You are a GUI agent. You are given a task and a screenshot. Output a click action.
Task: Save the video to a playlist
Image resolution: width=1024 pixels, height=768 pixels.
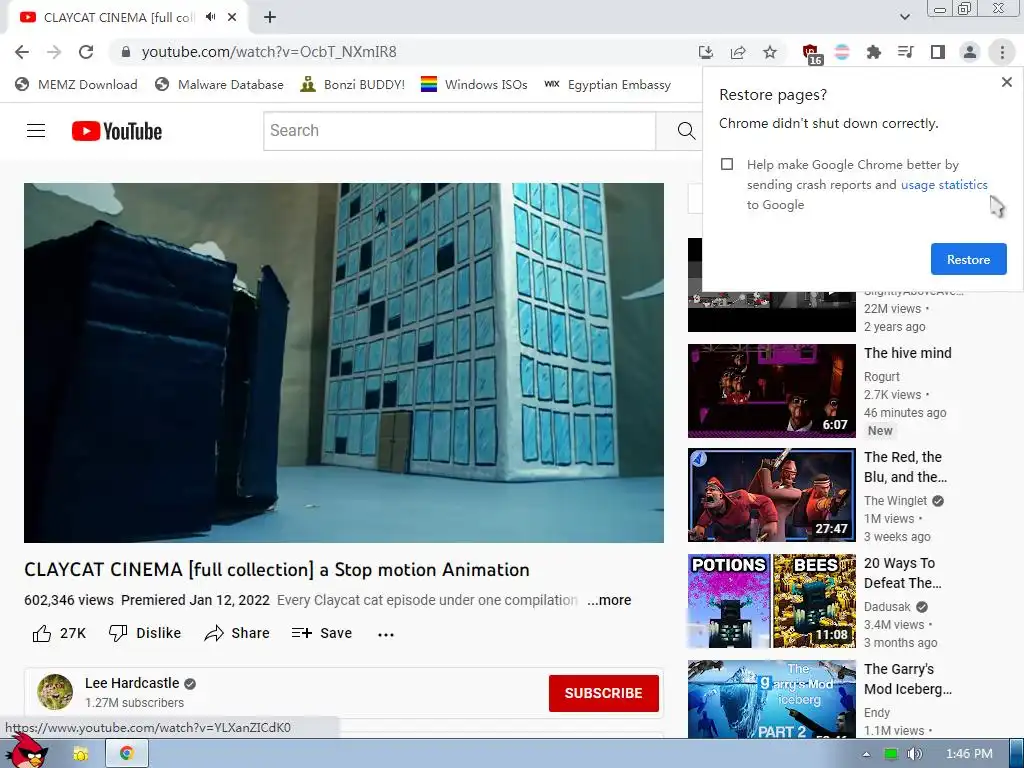[x=322, y=633]
